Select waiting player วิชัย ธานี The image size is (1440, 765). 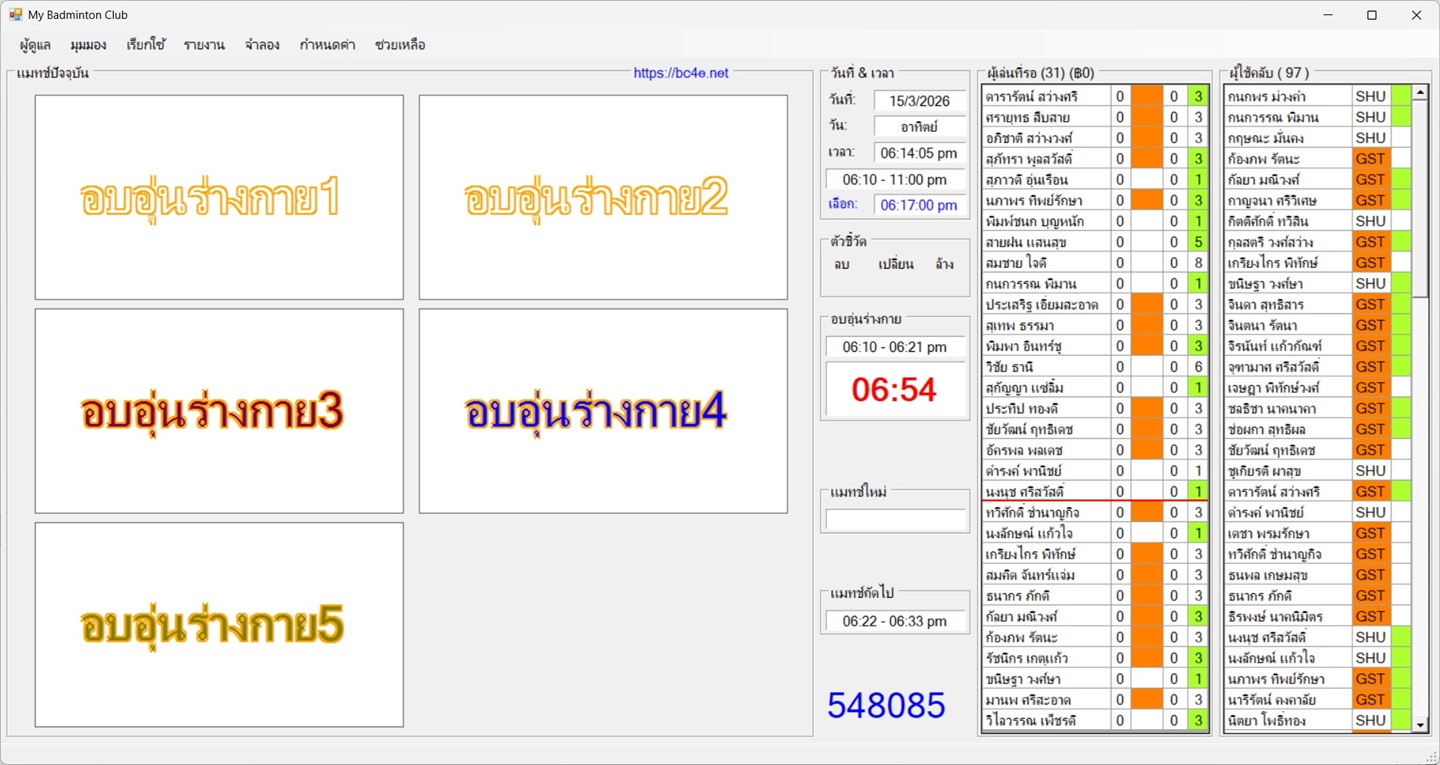coord(1046,367)
